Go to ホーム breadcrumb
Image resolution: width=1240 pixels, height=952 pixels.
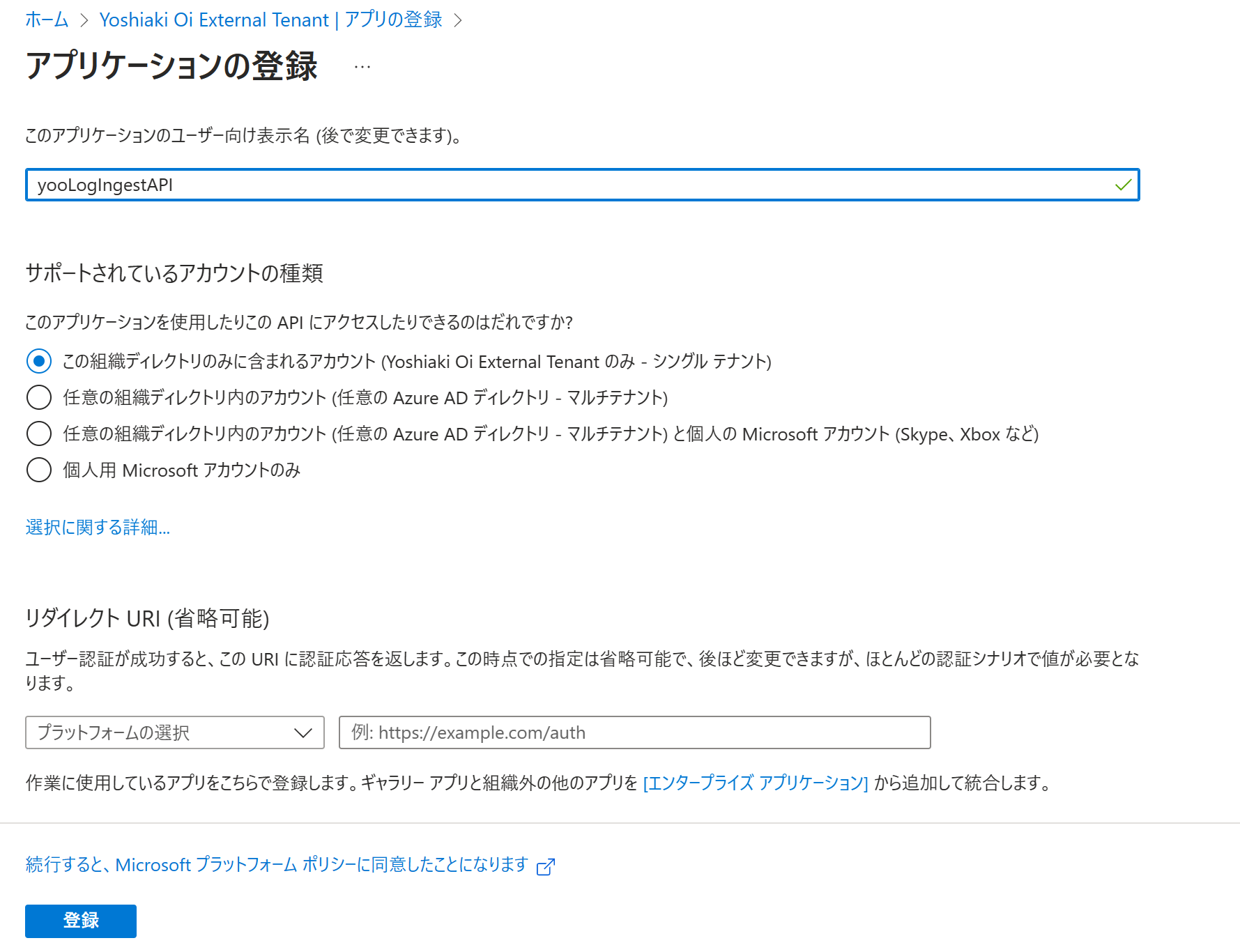pos(47,20)
